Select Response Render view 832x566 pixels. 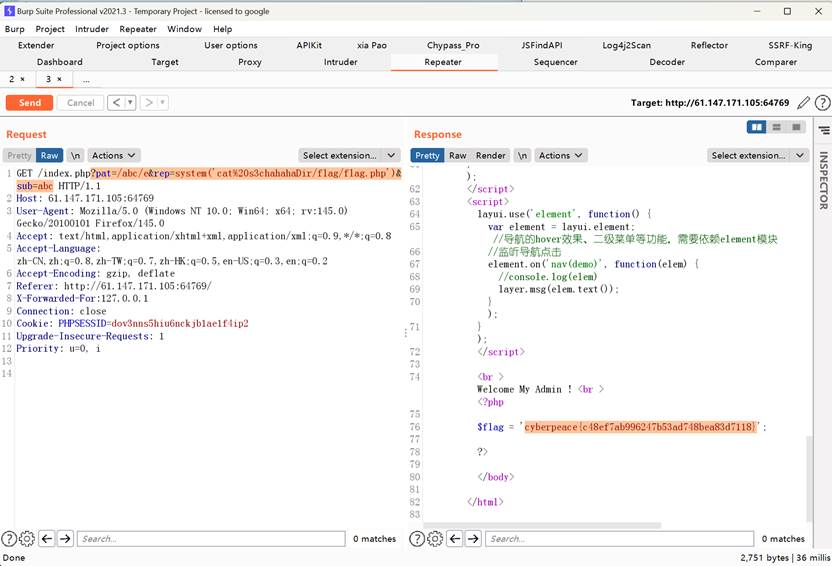coord(490,155)
